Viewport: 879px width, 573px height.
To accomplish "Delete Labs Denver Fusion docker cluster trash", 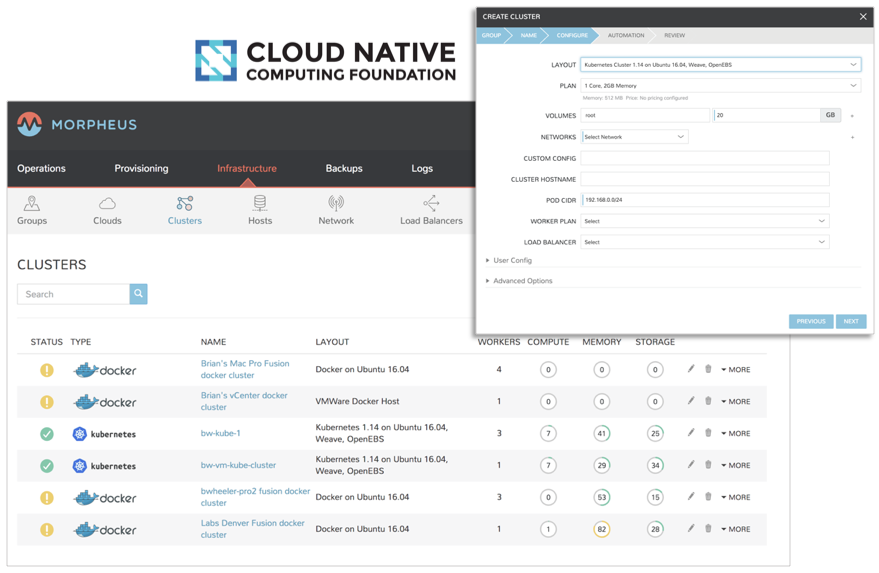I will point(708,528).
